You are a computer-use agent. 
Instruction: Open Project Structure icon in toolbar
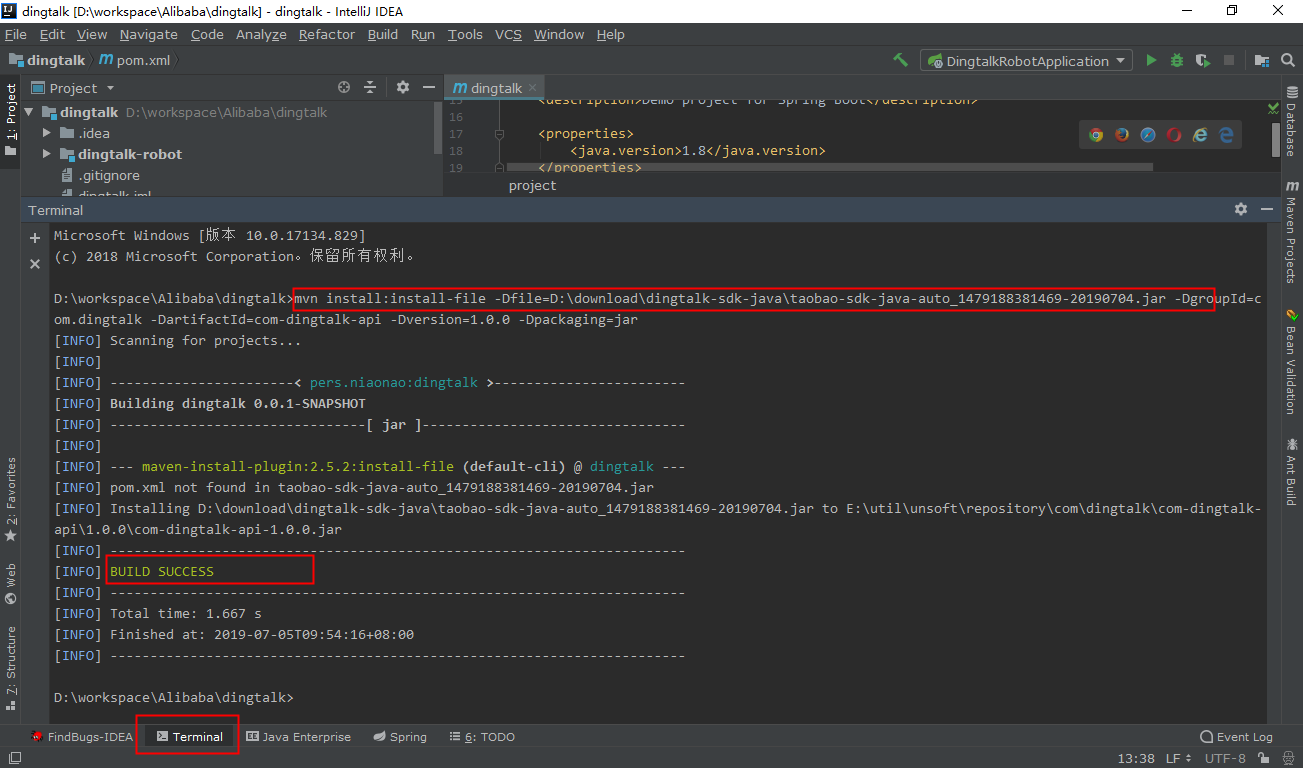[x=1262, y=60]
